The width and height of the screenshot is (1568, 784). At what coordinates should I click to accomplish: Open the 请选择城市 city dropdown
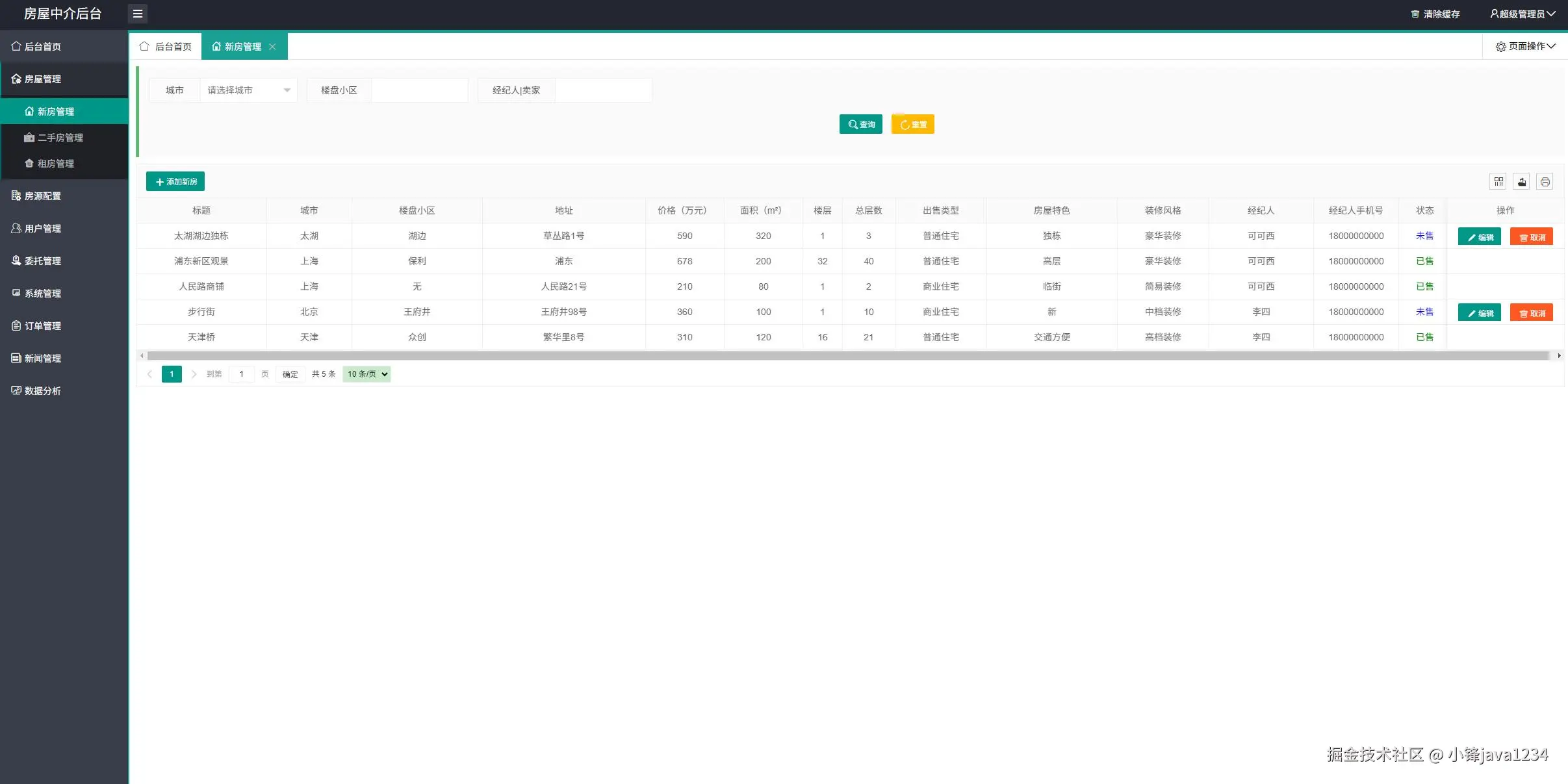(248, 90)
